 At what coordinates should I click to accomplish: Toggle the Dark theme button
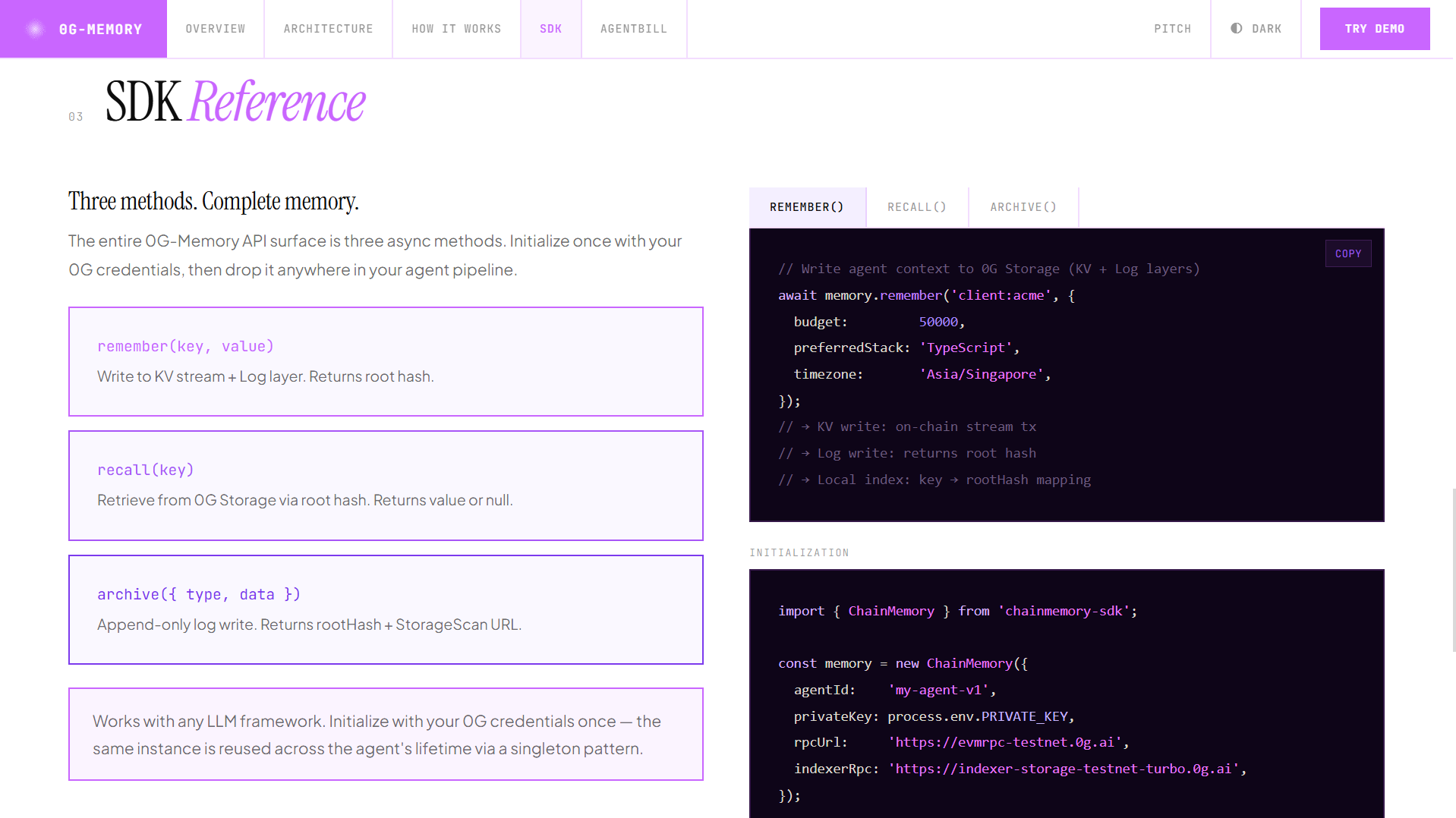(x=1256, y=29)
